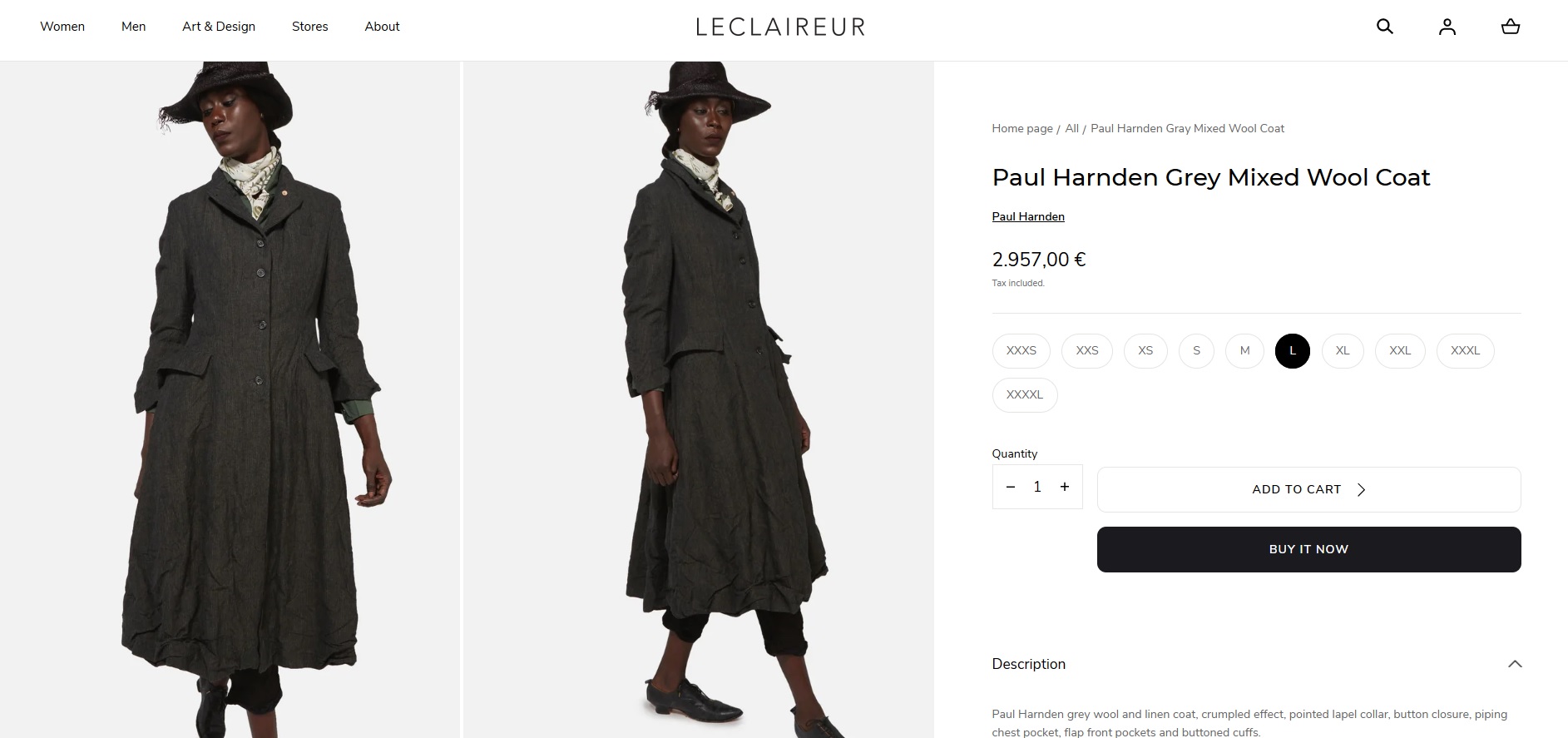Go to Home page breadcrumb
This screenshot has height=738, width=1568.
tap(1022, 128)
